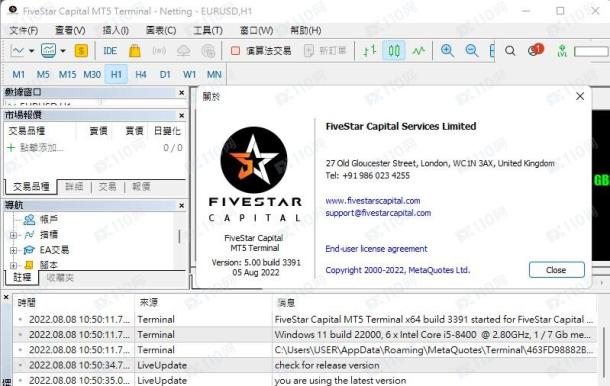610x386 pixels.
Task: Click the support@fivestarcapital.com email link
Action: [378, 213]
